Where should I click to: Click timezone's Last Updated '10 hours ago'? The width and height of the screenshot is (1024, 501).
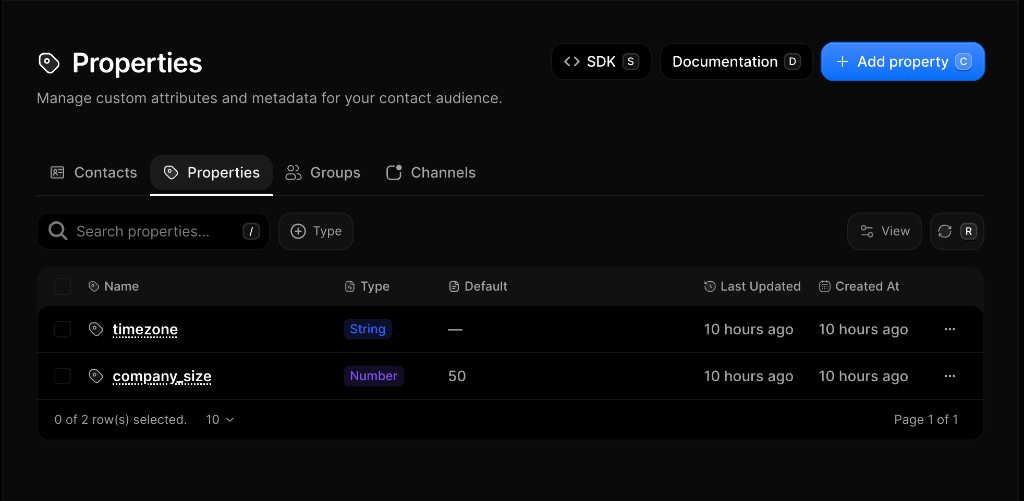pyautogui.click(x=748, y=329)
